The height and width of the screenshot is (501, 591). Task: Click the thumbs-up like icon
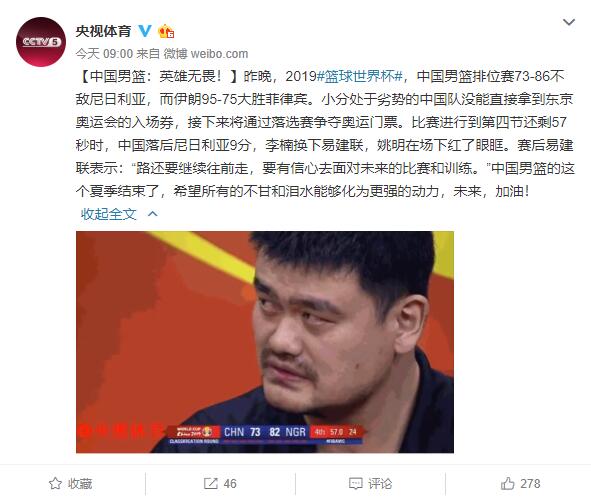507,483
